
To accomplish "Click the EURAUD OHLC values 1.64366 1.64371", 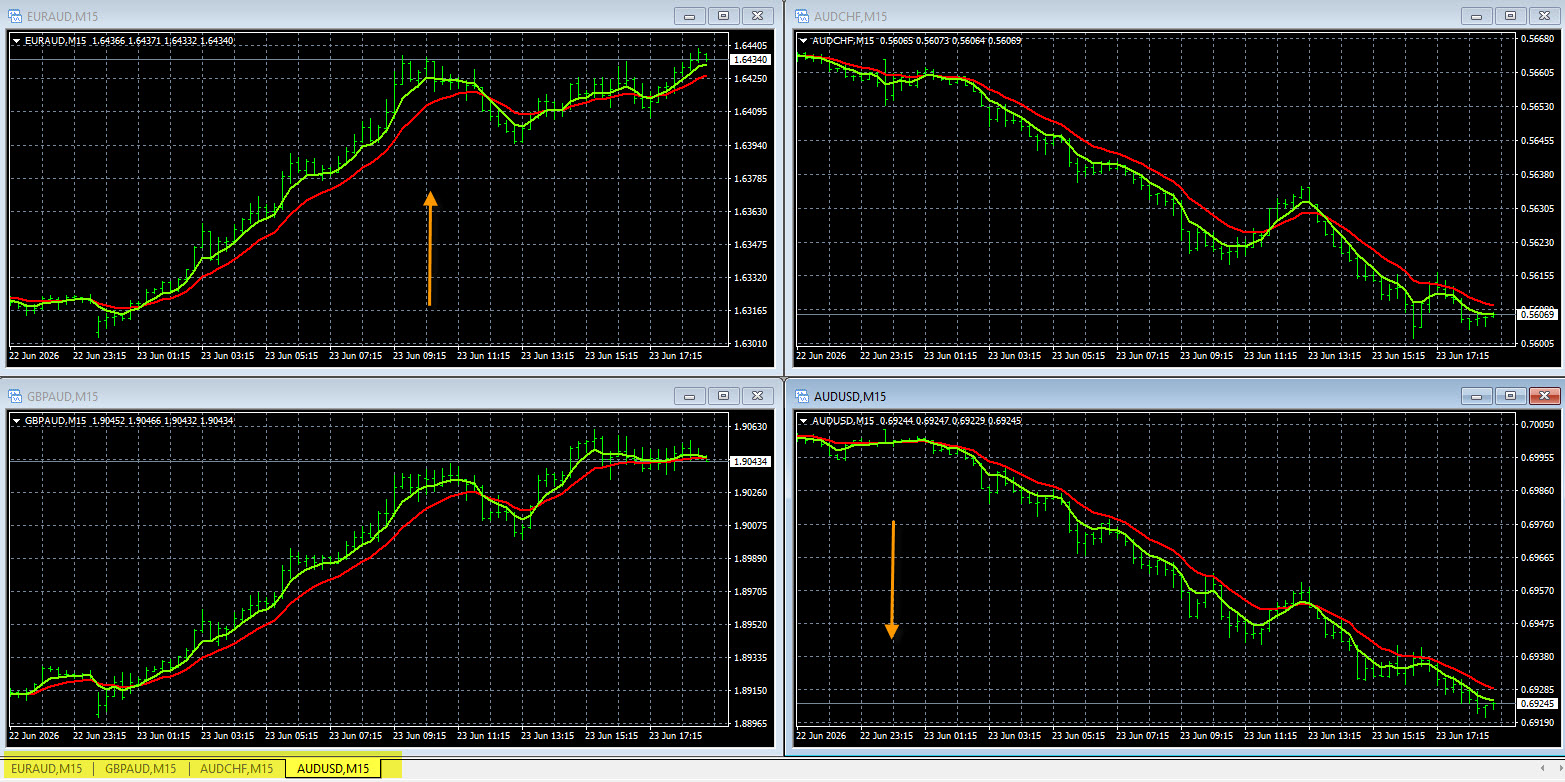I will coord(125,41).
